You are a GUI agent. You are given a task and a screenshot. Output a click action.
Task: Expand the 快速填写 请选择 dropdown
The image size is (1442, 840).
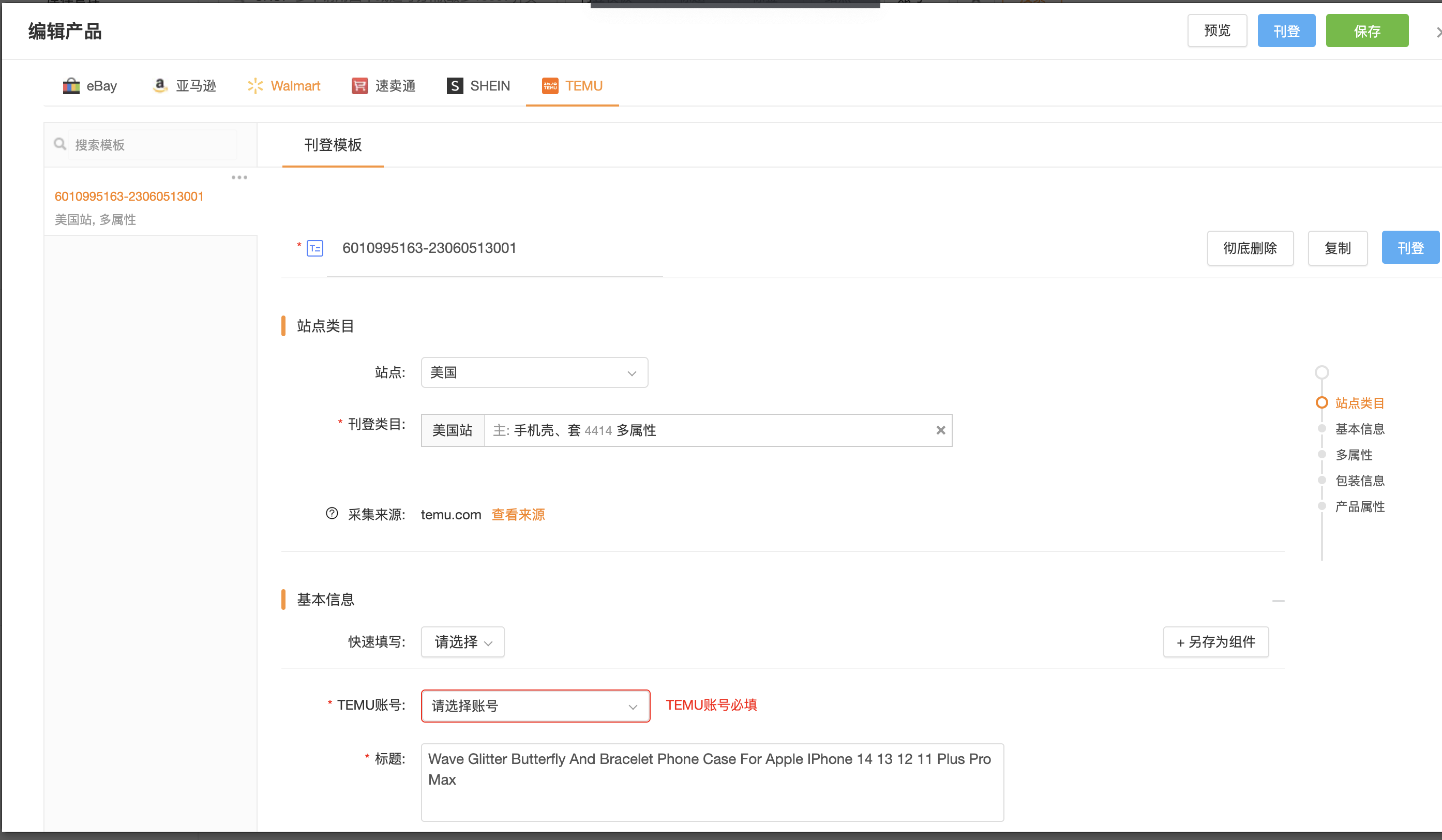coord(462,642)
